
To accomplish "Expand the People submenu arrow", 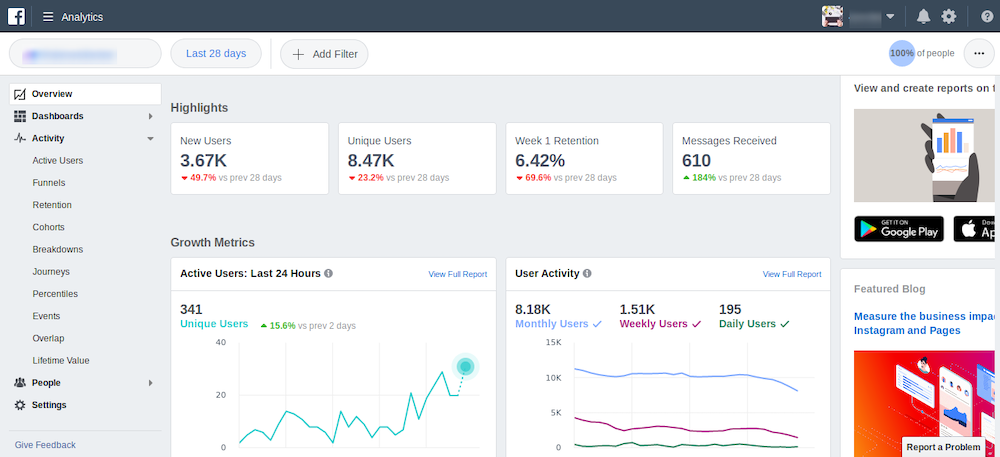I will click(x=151, y=382).
